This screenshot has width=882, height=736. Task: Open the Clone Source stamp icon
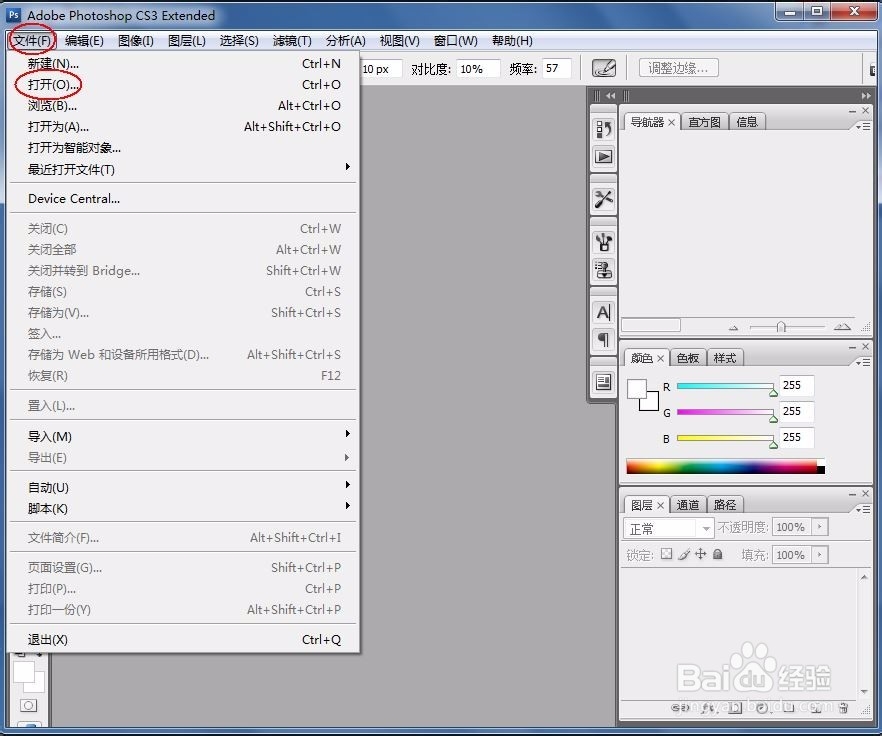[x=604, y=270]
